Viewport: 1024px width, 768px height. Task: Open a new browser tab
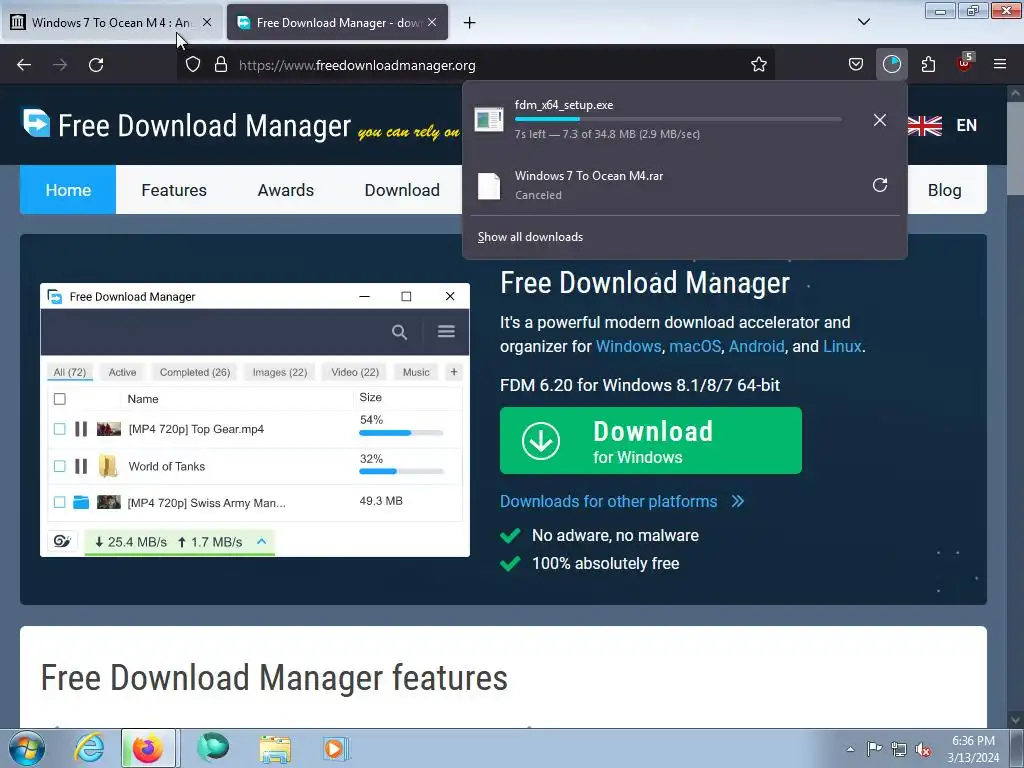[470, 23]
